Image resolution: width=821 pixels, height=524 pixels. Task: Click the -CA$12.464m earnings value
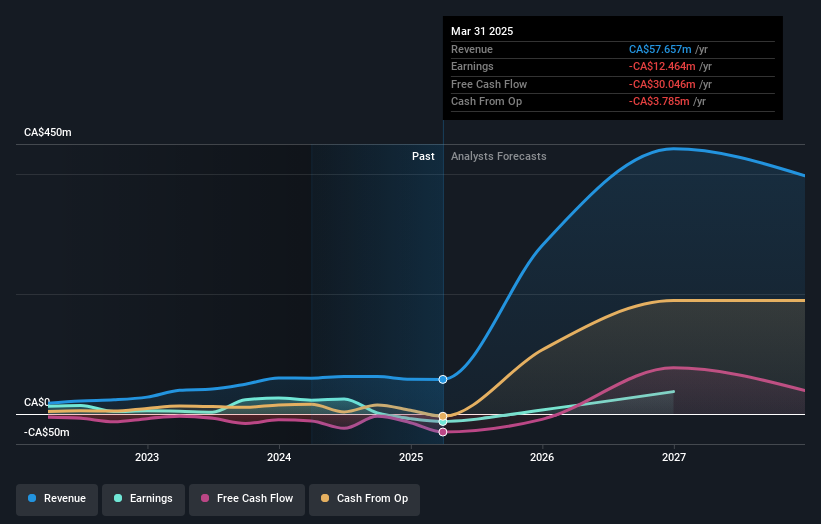pos(662,66)
